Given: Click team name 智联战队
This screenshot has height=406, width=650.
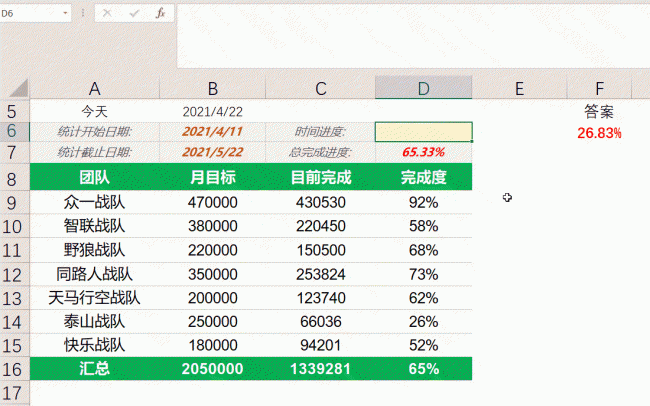Looking at the screenshot, I should pyautogui.click(x=95, y=226).
